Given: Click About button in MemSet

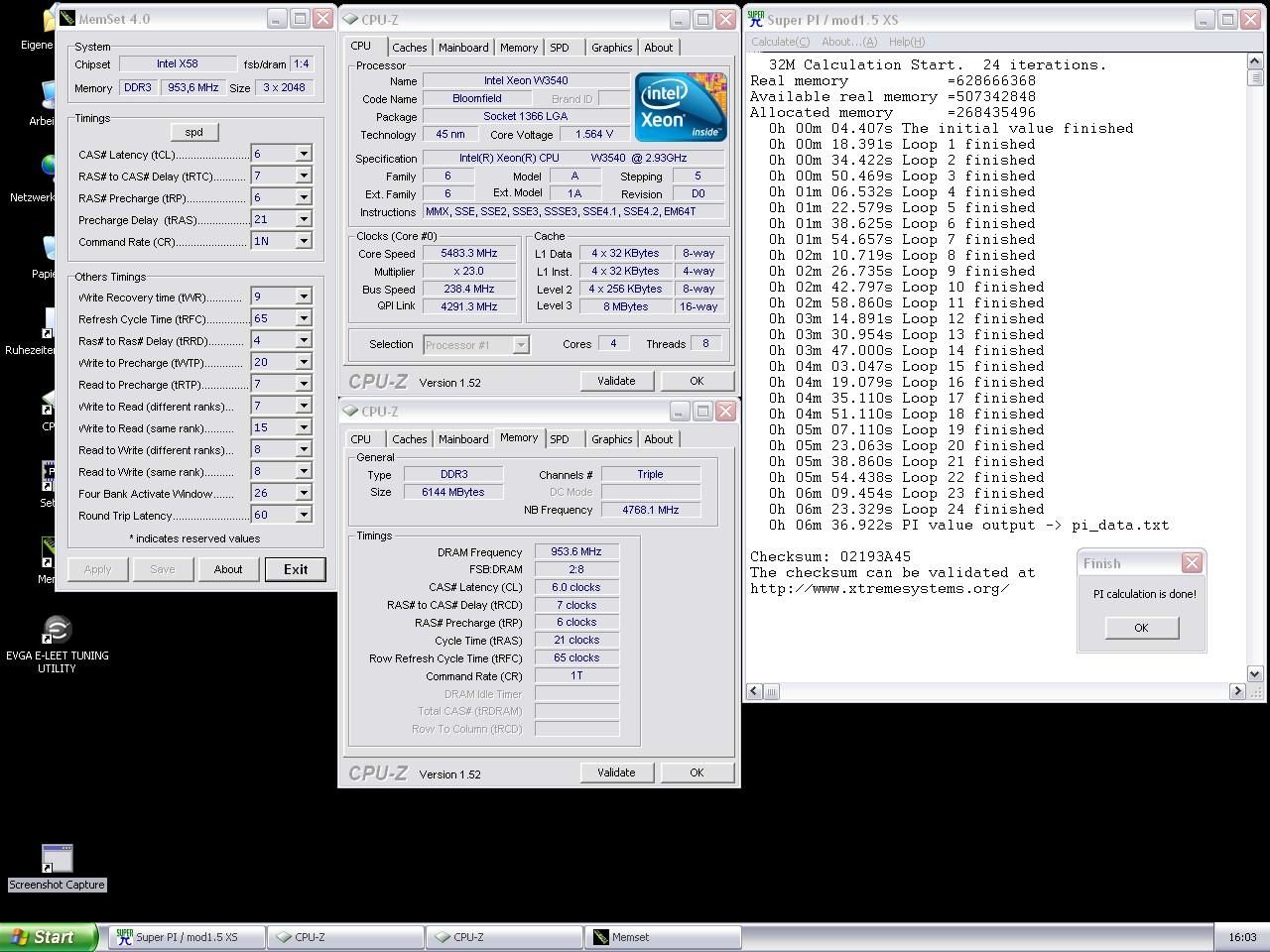Looking at the screenshot, I should tap(228, 569).
